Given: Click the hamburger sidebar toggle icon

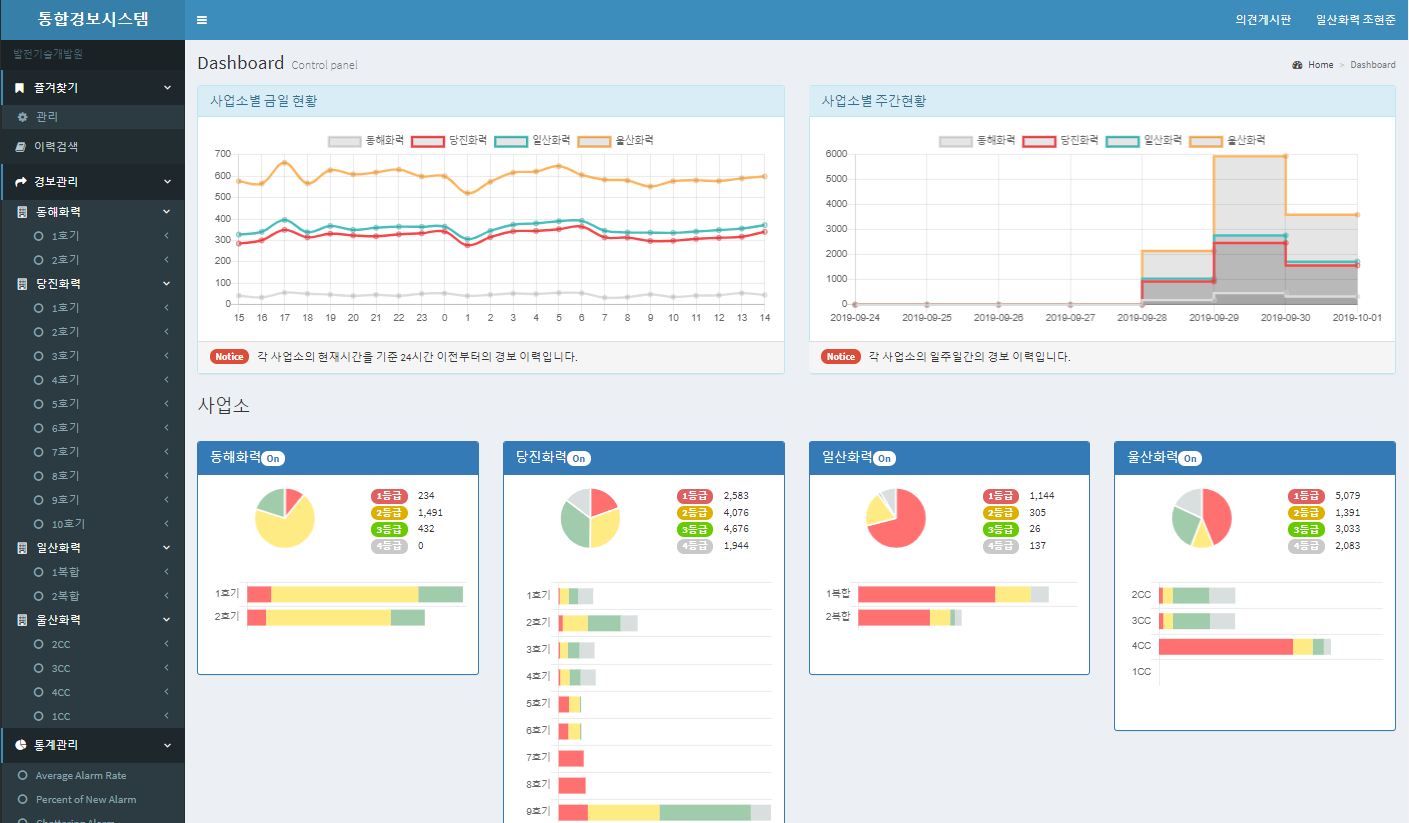Looking at the screenshot, I should click(202, 20).
